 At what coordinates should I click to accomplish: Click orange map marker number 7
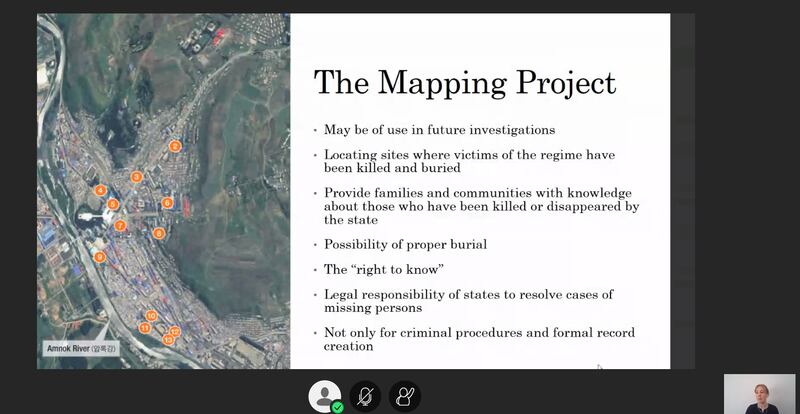click(x=120, y=225)
